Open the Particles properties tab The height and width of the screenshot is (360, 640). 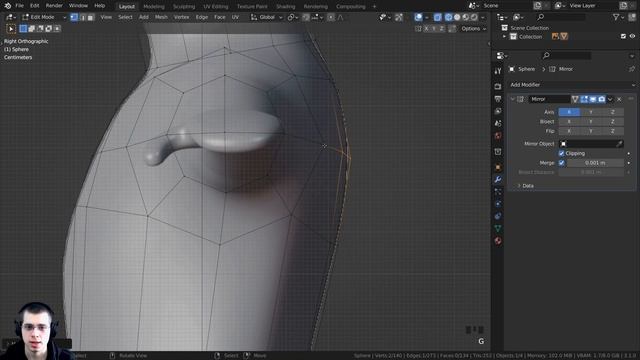coord(498,192)
